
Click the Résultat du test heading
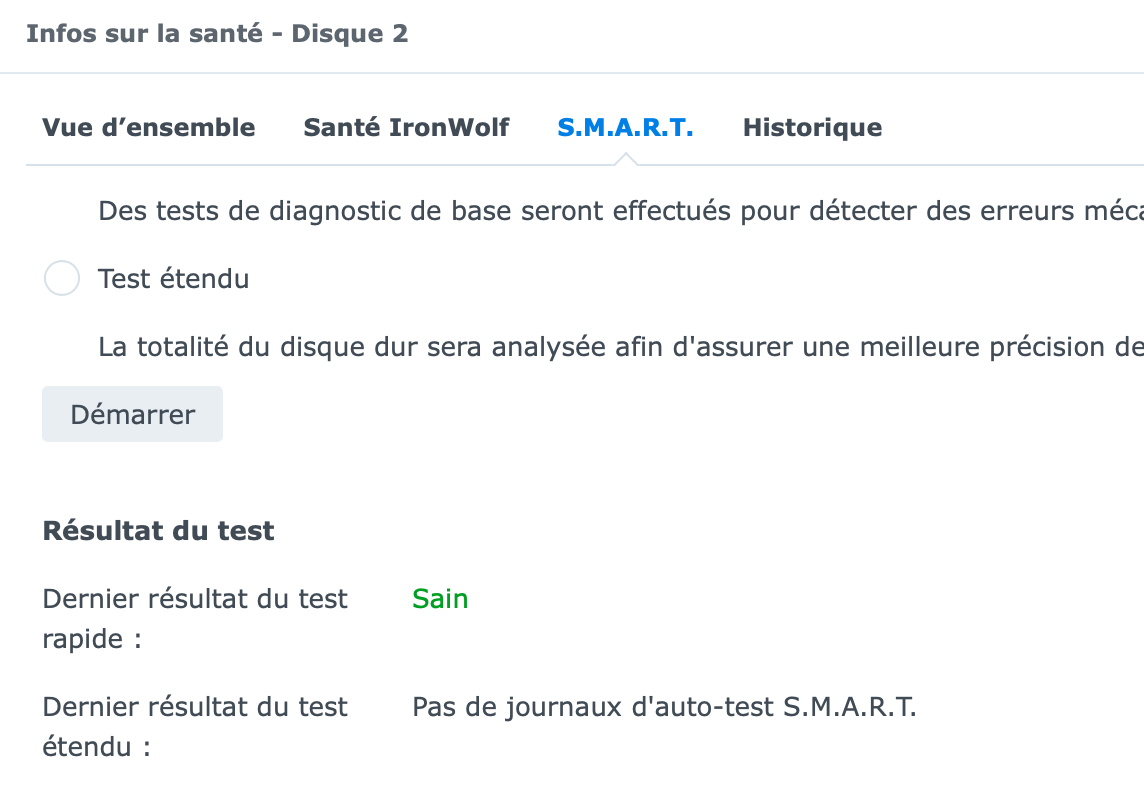pos(158,530)
